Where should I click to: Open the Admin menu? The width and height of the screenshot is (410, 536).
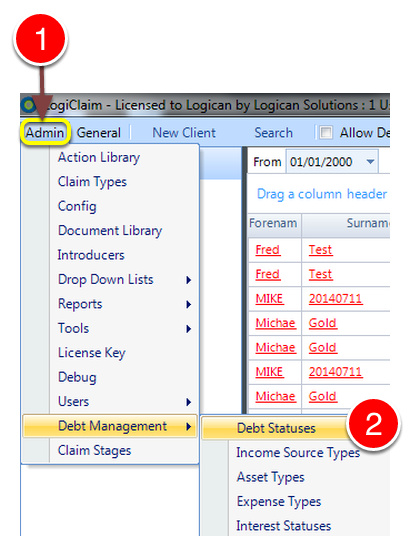coord(45,132)
